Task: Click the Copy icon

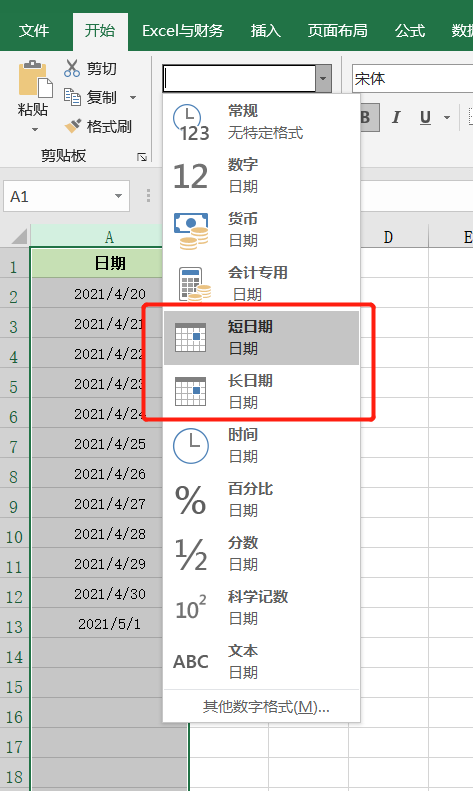Action: tap(72, 96)
